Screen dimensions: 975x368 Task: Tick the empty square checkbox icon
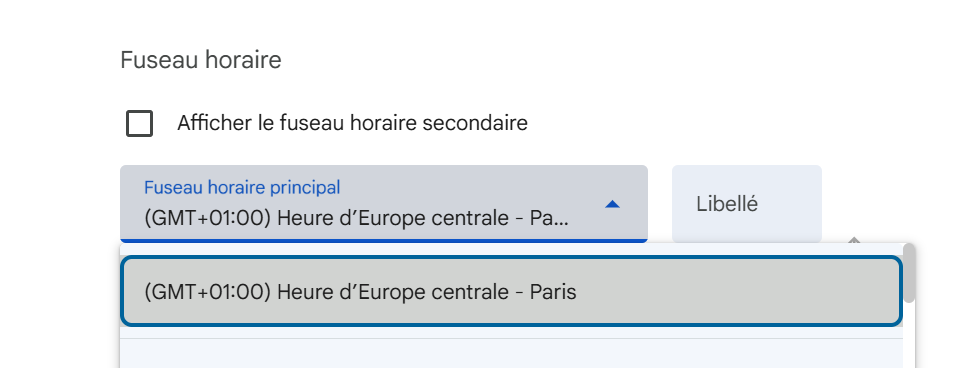pyautogui.click(x=139, y=123)
